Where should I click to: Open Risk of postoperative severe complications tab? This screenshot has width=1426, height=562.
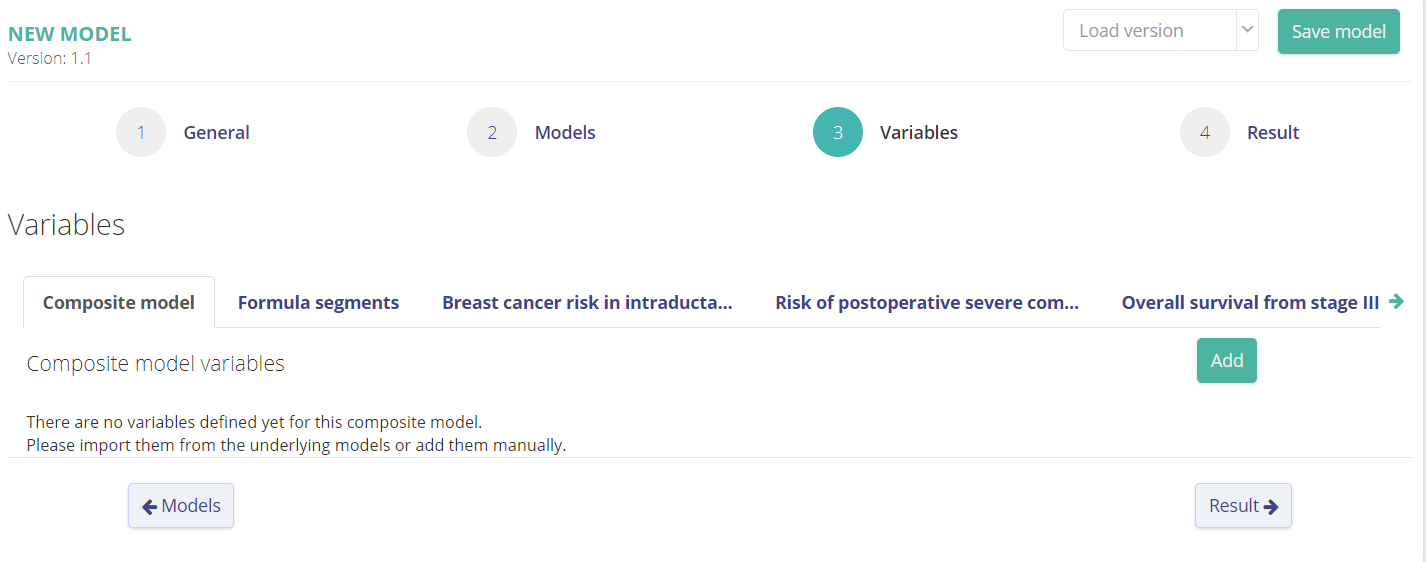click(x=927, y=302)
